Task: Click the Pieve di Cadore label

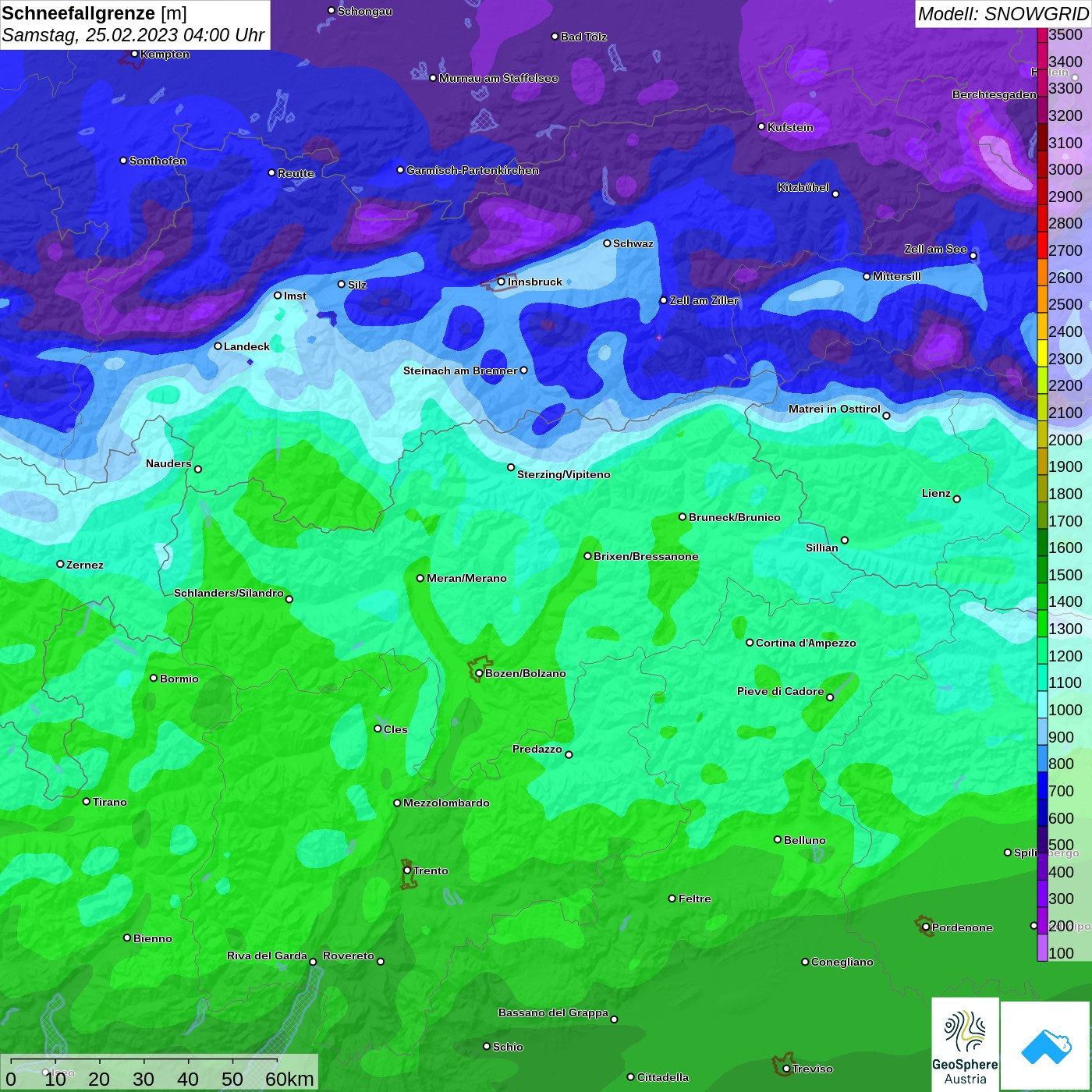Action: coord(781,691)
